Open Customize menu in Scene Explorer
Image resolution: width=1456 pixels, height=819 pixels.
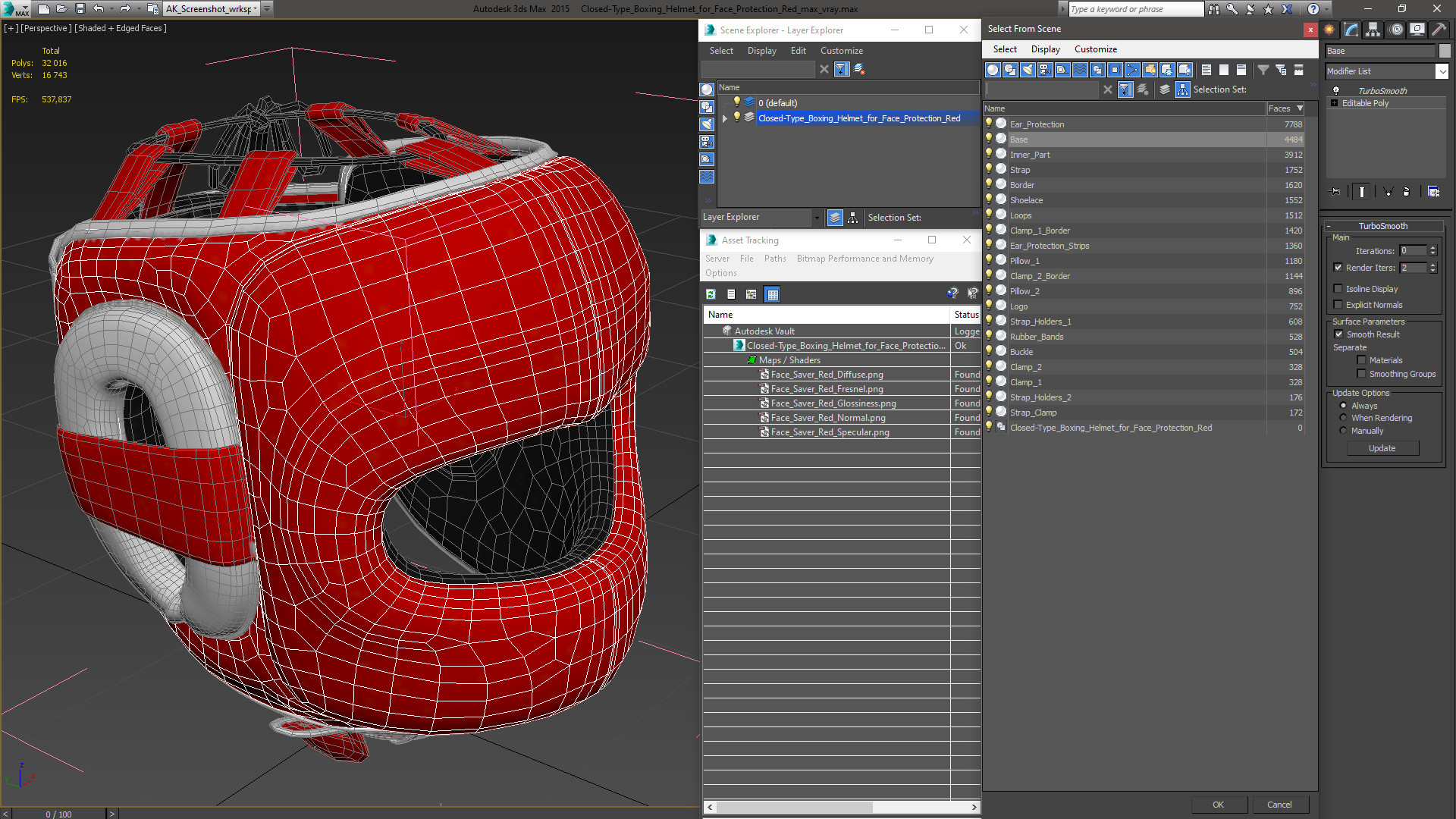[x=841, y=51]
